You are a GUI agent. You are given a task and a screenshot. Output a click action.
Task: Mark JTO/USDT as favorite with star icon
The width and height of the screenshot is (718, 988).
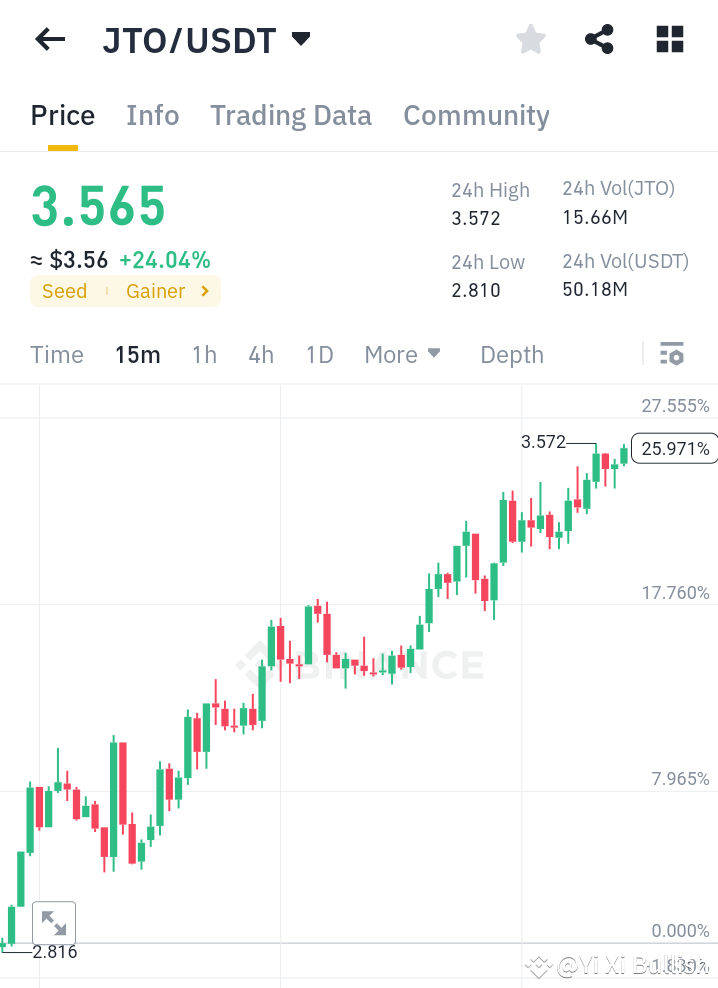coord(530,39)
